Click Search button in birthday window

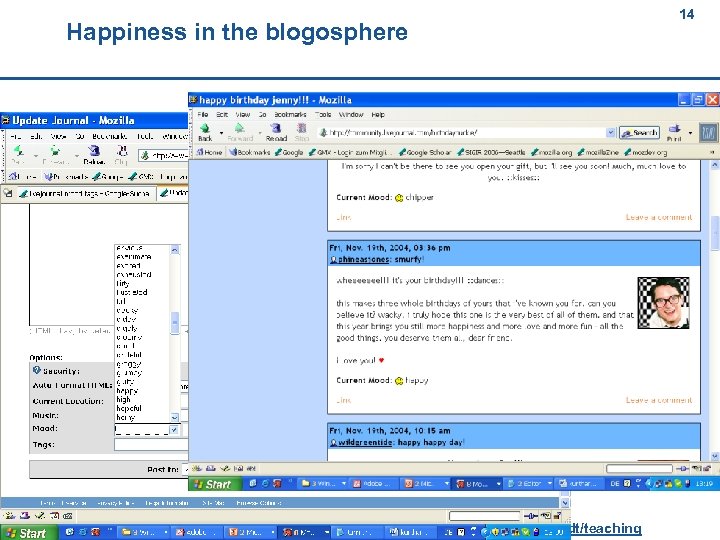[x=639, y=133]
